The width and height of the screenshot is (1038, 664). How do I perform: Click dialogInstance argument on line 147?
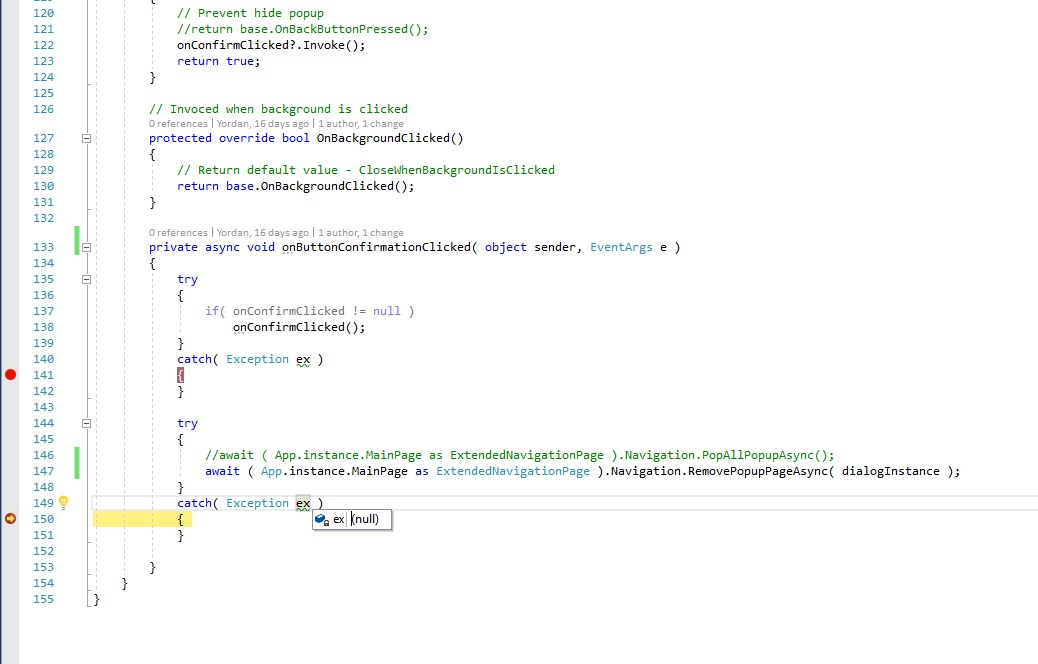click(x=890, y=471)
